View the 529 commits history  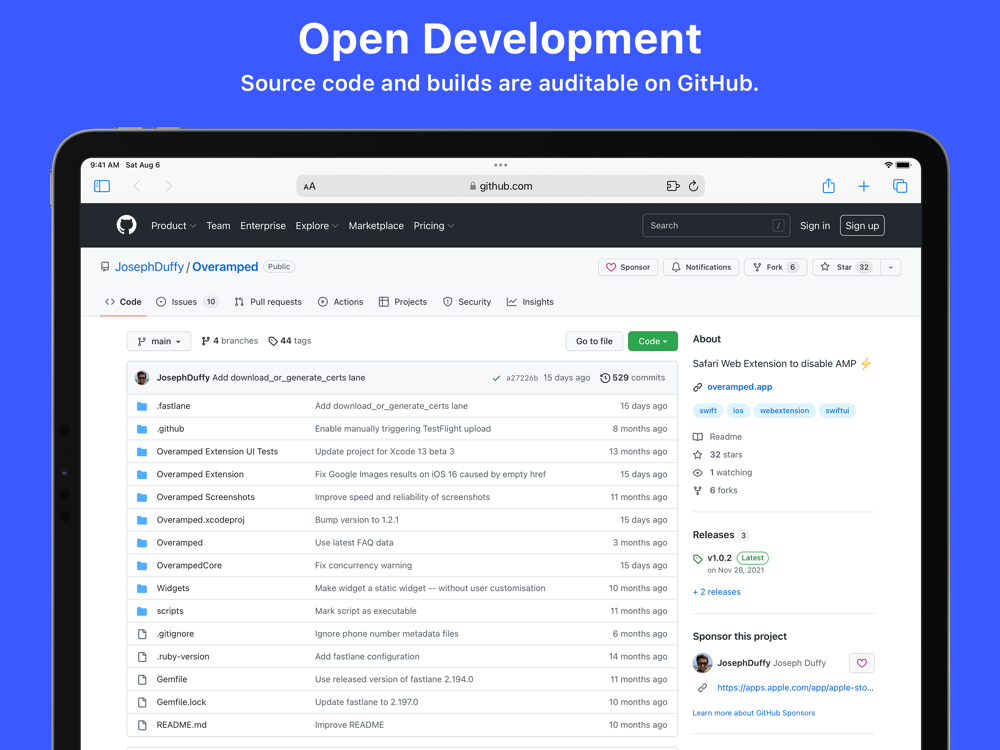click(x=632, y=378)
